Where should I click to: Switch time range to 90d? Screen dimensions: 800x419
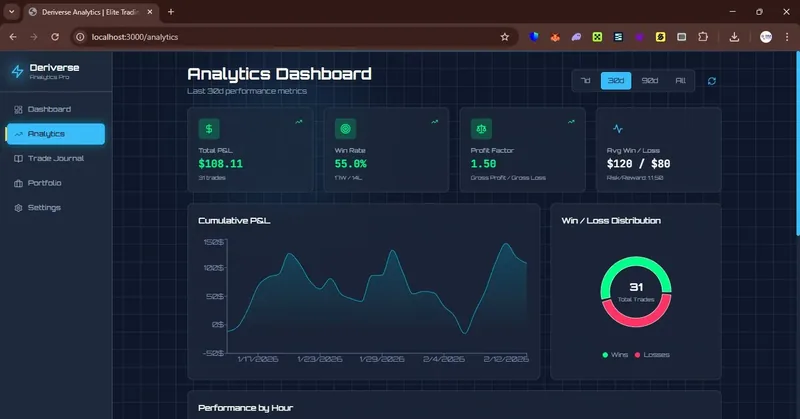(x=649, y=81)
